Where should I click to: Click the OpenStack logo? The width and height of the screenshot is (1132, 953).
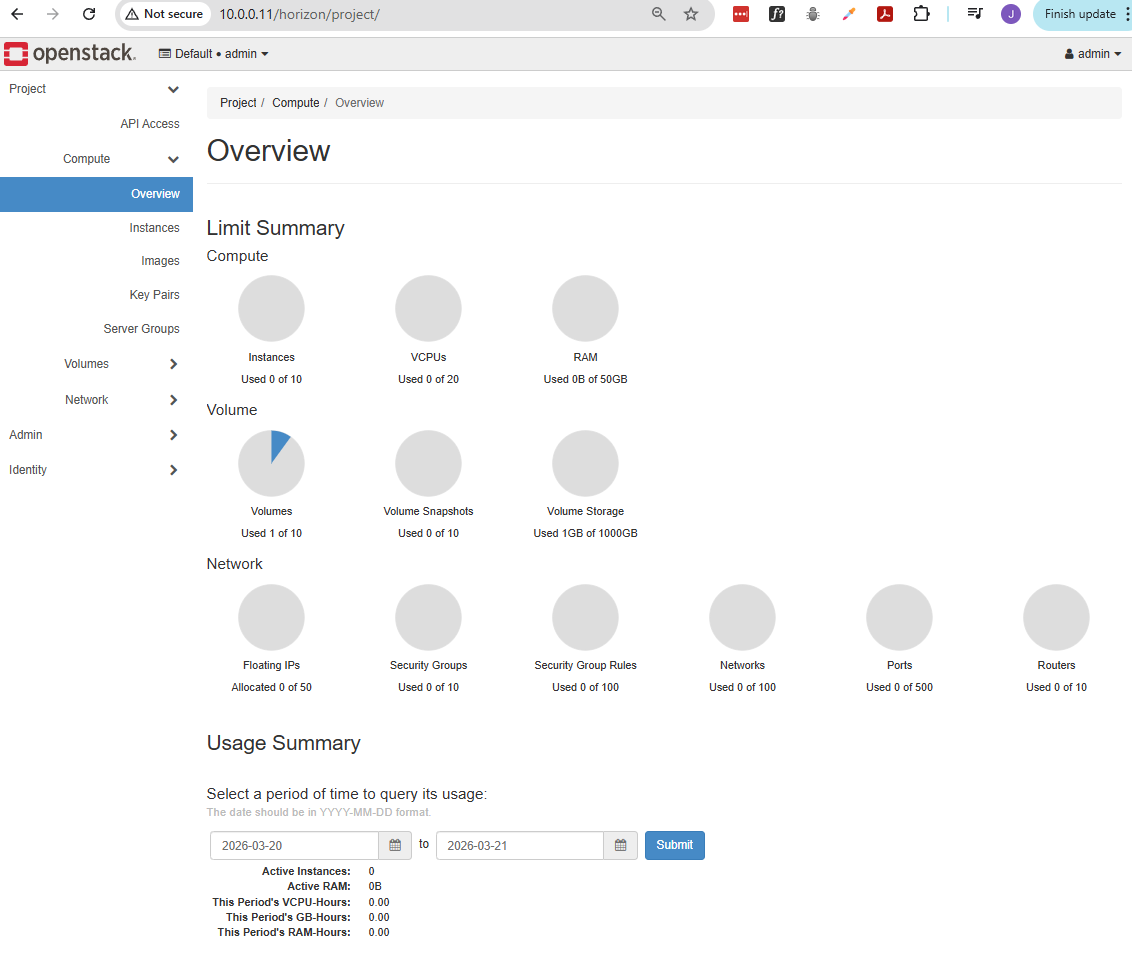[69, 54]
